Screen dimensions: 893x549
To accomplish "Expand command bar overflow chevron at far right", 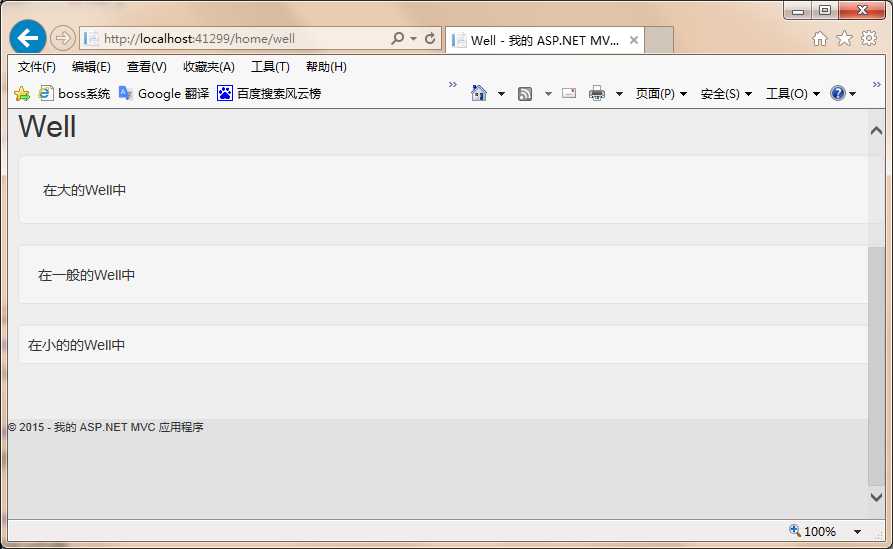I will pyautogui.click(x=876, y=85).
